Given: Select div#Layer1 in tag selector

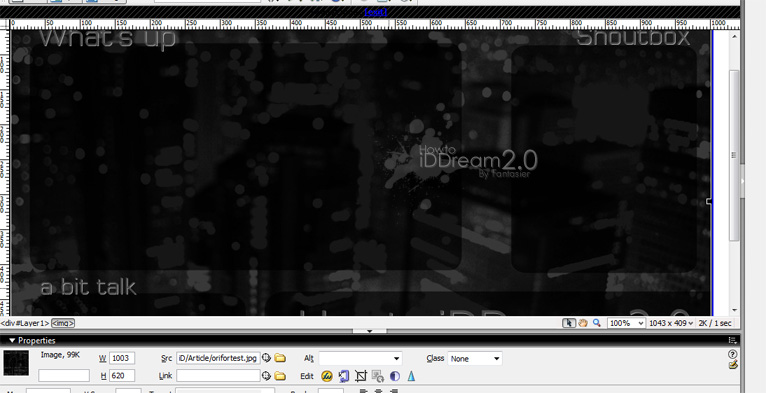Looking at the screenshot, I should point(25,323).
